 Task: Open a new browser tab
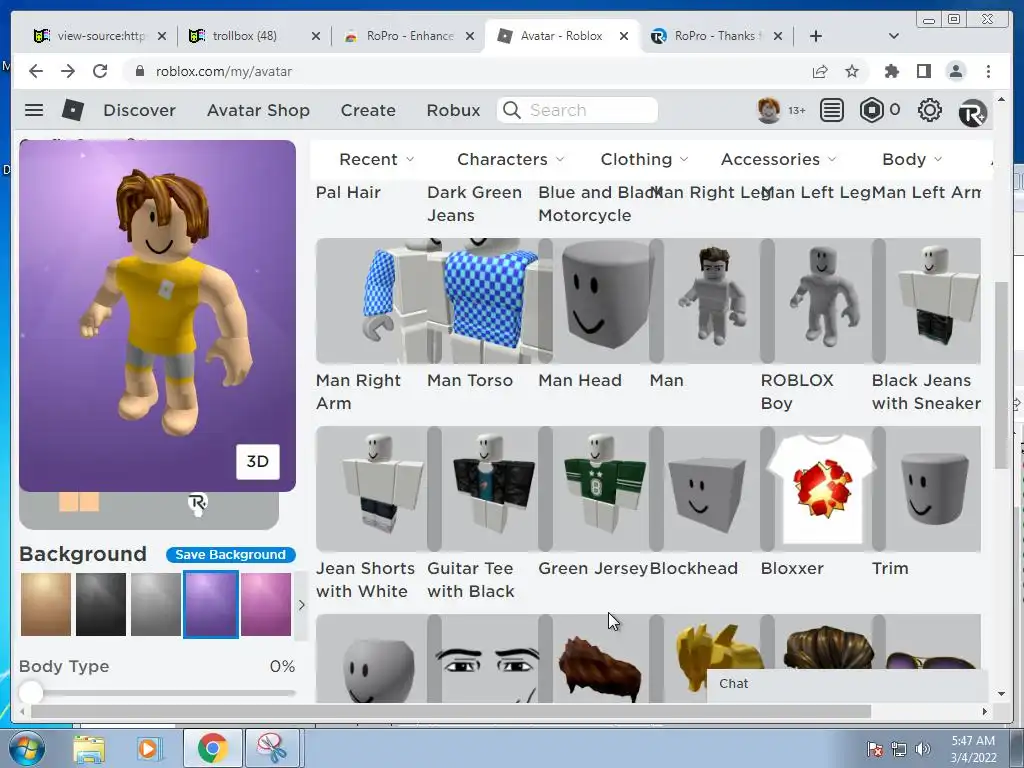pos(816,36)
